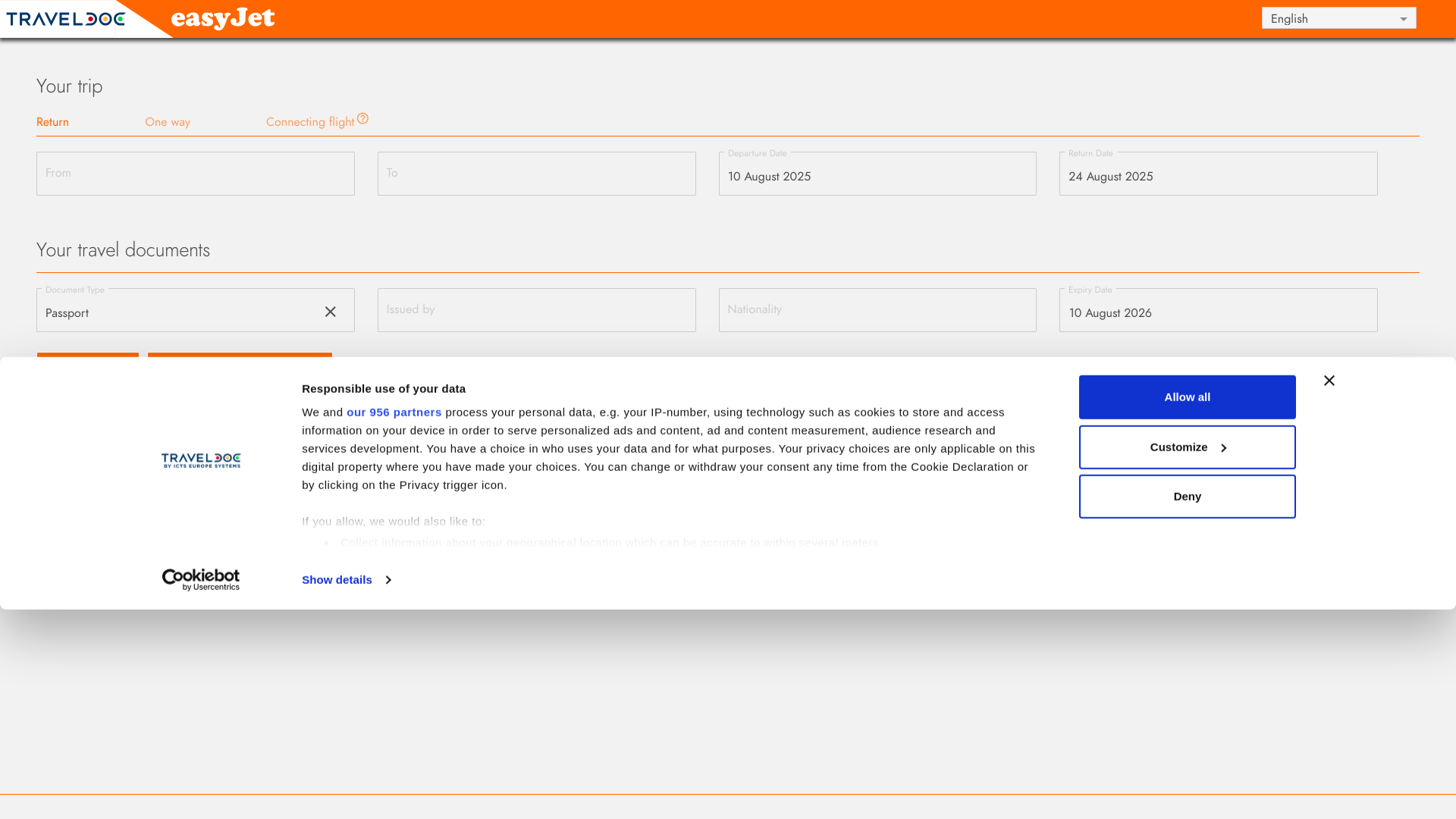Click Allow all cookies button
Image resolution: width=1456 pixels, height=819 pixels.
point(1188,397)
